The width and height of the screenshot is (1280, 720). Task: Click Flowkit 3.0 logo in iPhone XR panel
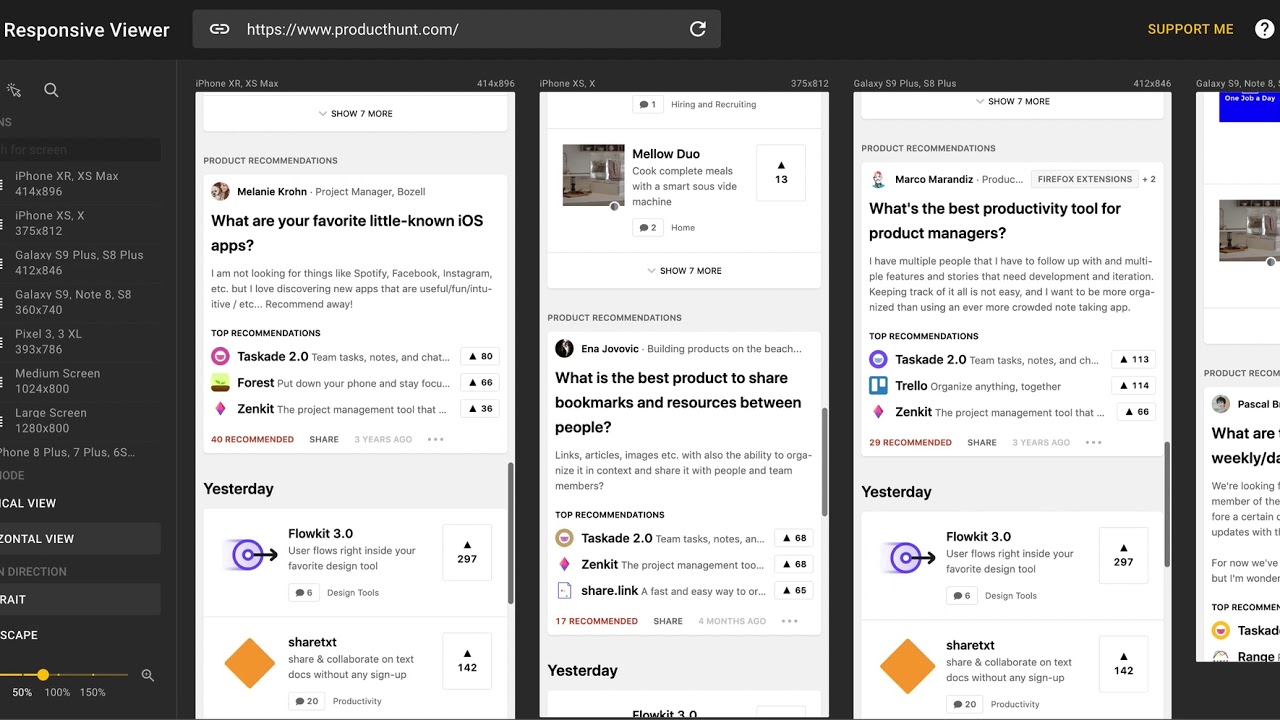(249, 555)
